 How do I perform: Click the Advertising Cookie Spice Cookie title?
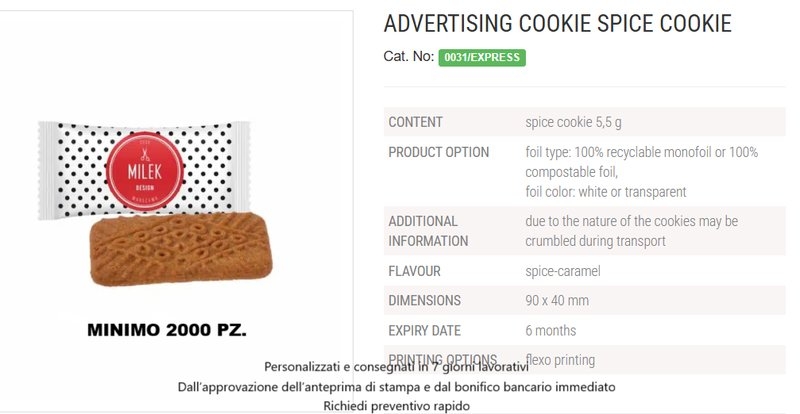(558, 24)
